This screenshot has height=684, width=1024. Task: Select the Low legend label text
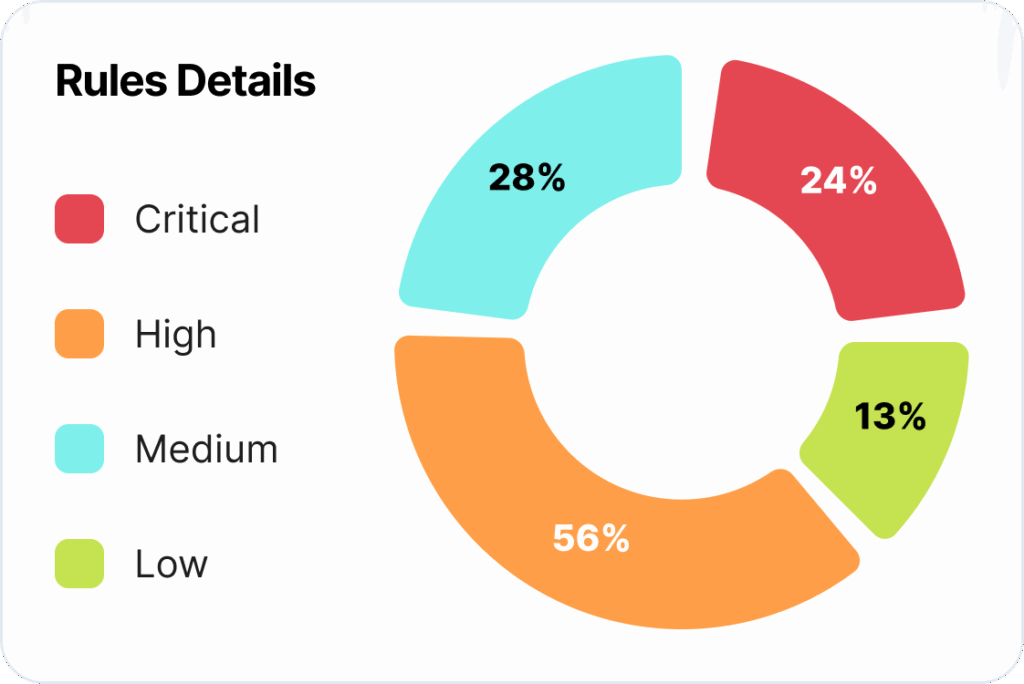coord(171,565)
